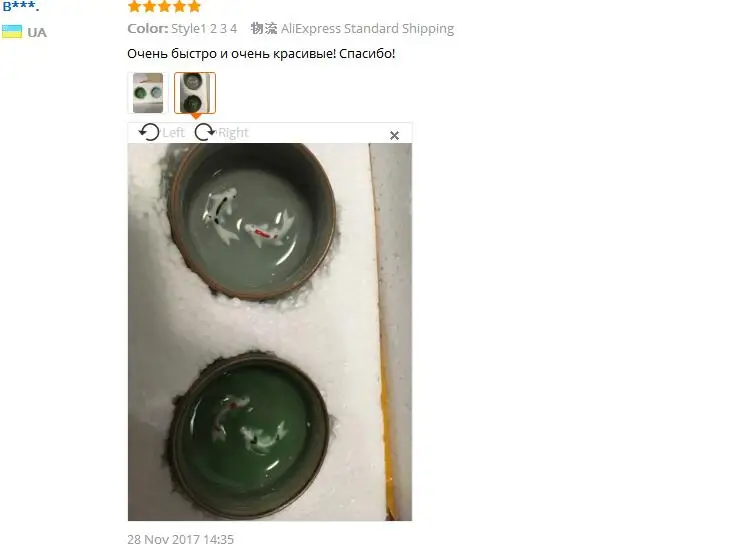This screenshot has width=750, height=552.
Task: Click the Color: Style1 2 3 4 text
Action: coord(182,29)
